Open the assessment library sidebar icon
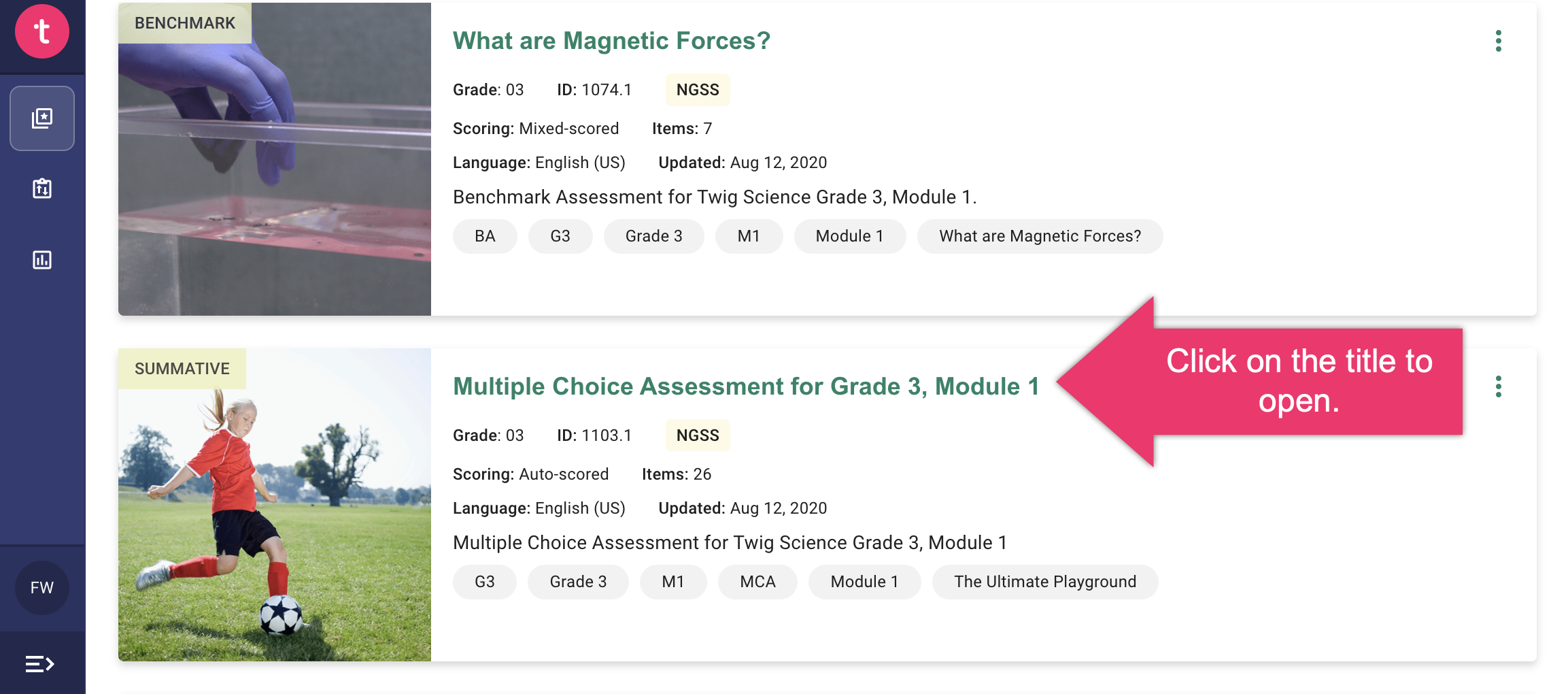The width and height of the screenshot is (1568, 694). coord(42,118)
